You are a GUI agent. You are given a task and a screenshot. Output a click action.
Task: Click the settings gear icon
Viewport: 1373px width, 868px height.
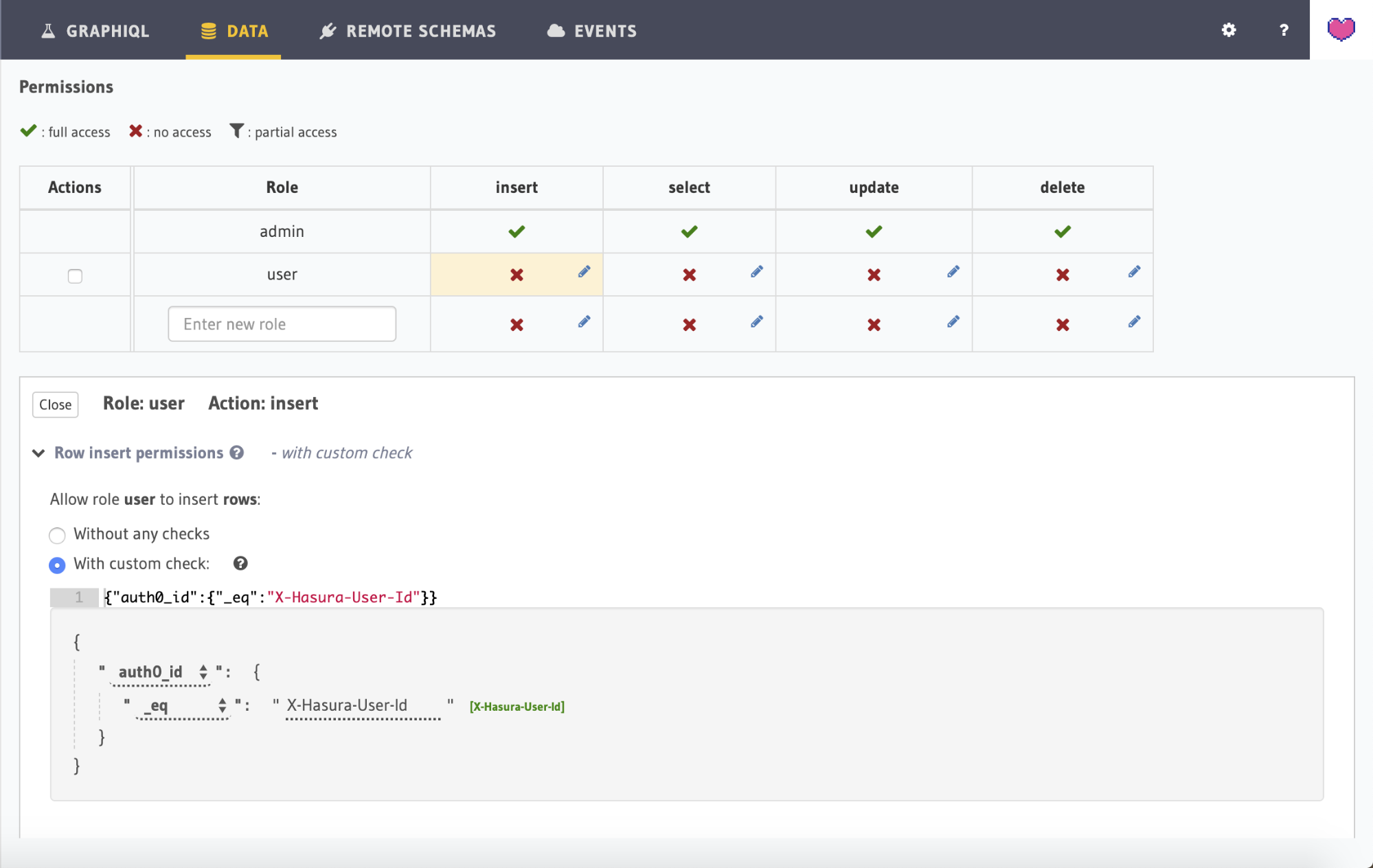click(x=1229, y=30)
